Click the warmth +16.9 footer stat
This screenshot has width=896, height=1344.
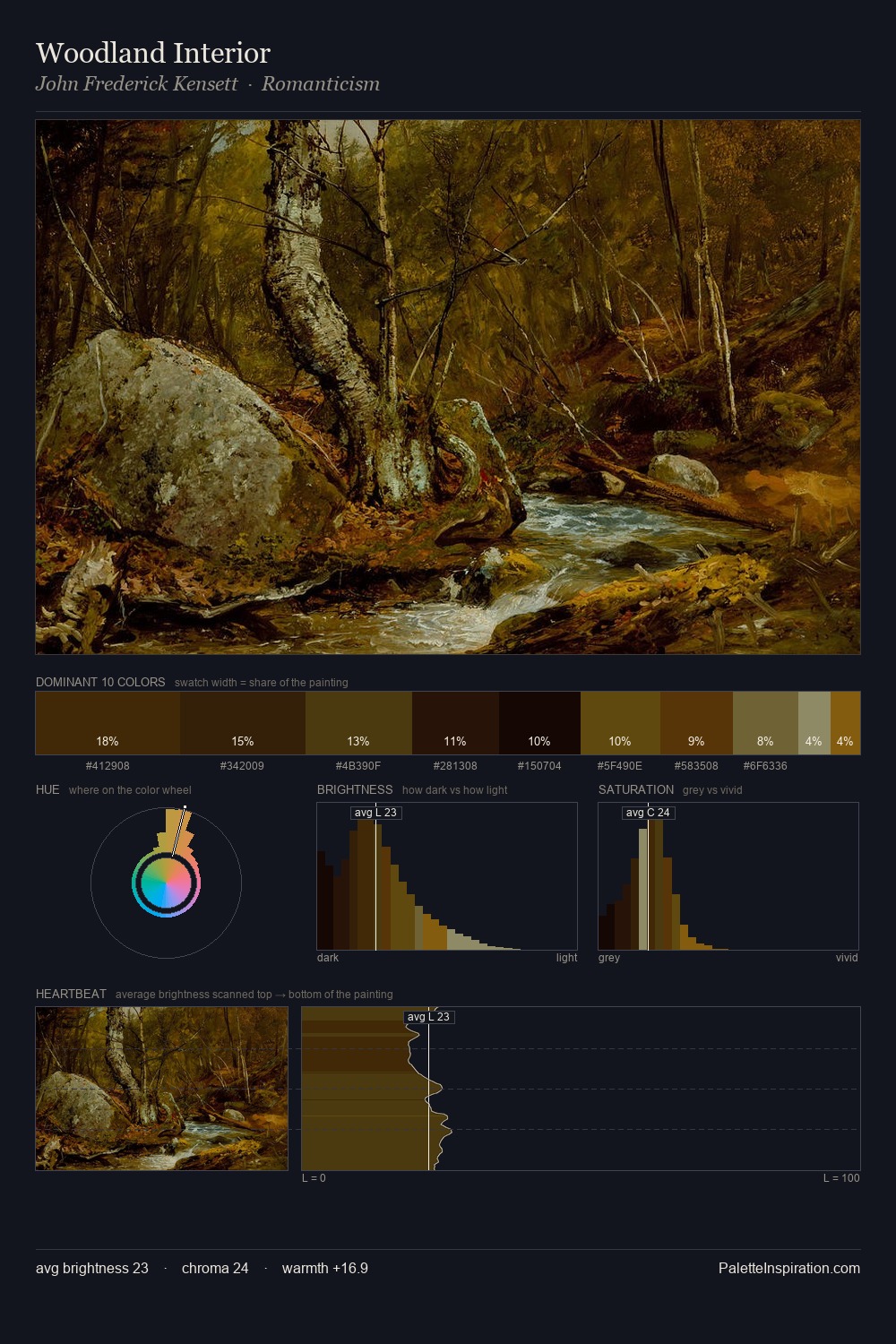325,1268
